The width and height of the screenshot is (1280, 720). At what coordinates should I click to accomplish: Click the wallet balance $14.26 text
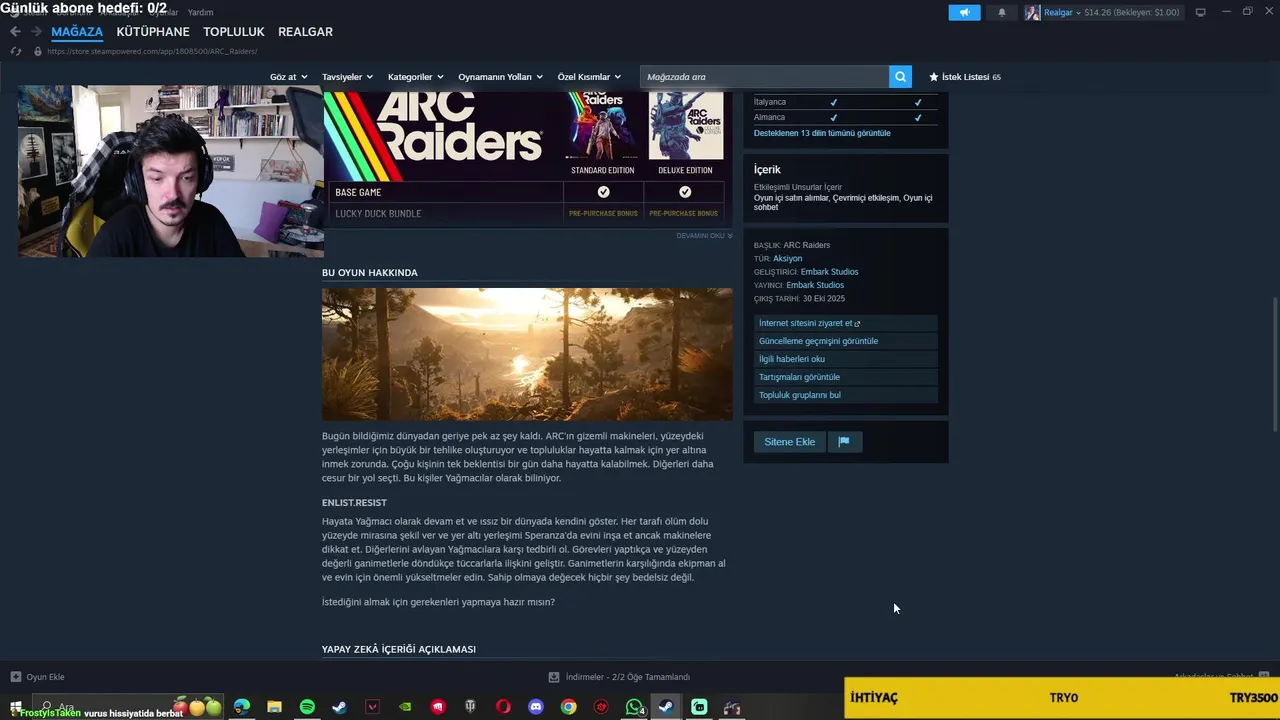(1098, 13)
